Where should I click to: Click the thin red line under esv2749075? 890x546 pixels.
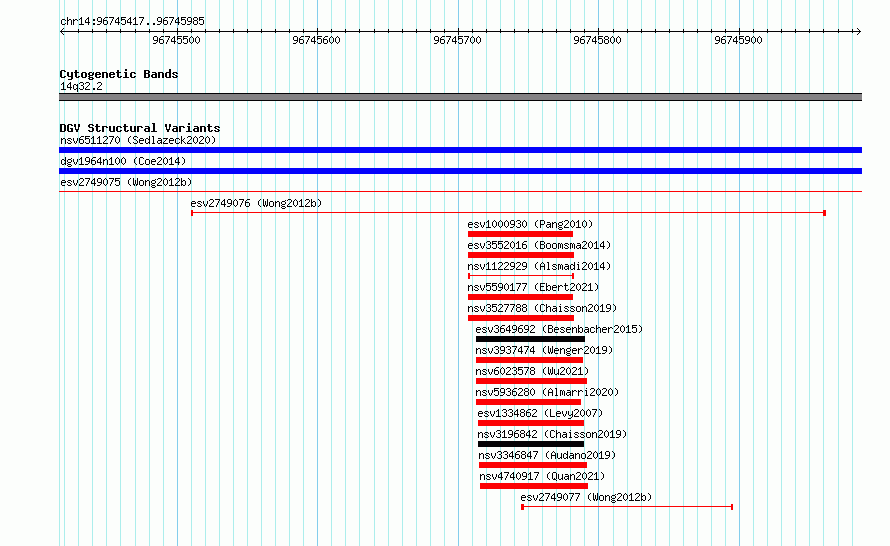(460, 192)
